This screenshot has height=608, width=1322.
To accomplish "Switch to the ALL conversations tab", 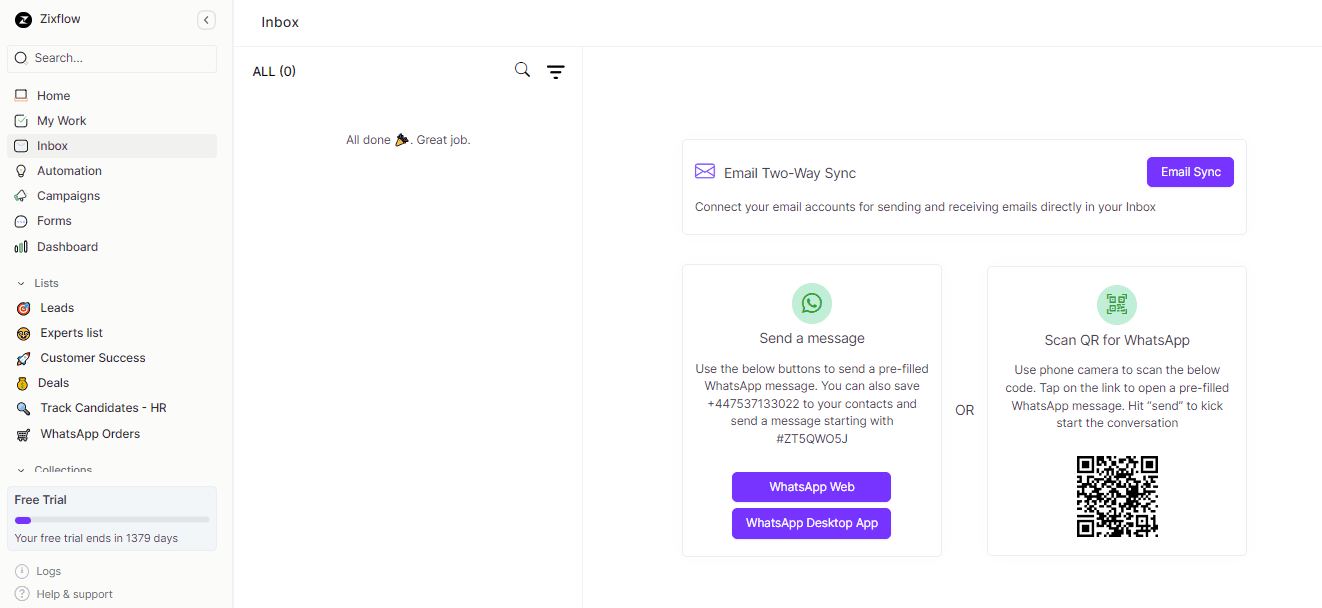I will pos(274,70).
